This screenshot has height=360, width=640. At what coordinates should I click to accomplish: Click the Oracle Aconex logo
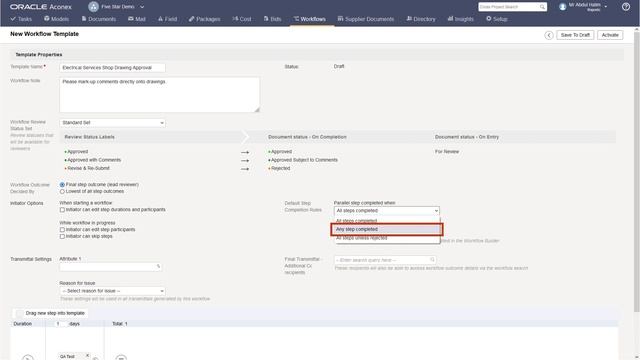40,7
